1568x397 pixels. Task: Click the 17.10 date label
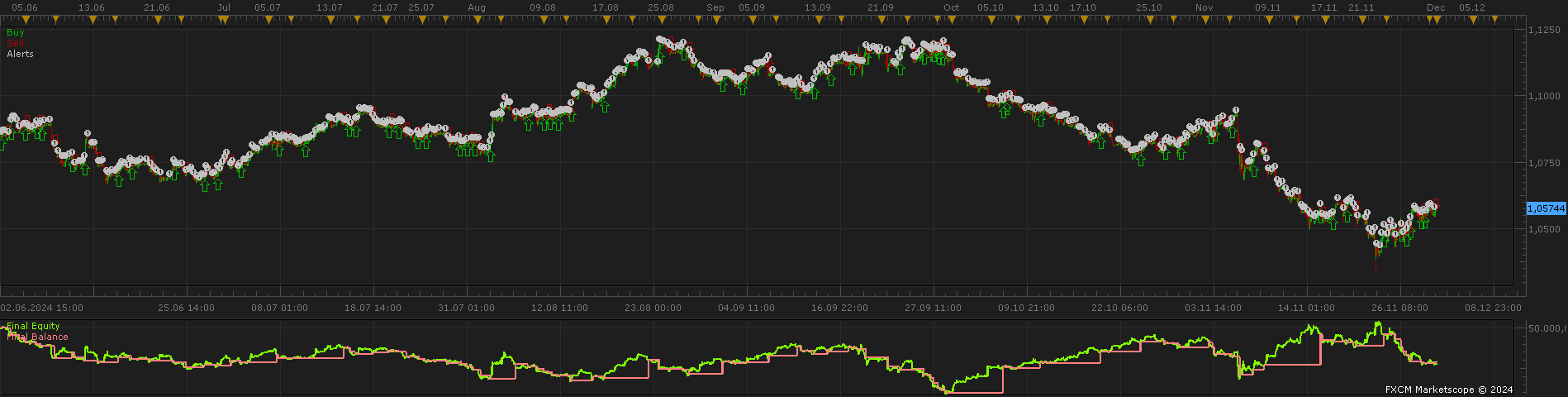1083,7
